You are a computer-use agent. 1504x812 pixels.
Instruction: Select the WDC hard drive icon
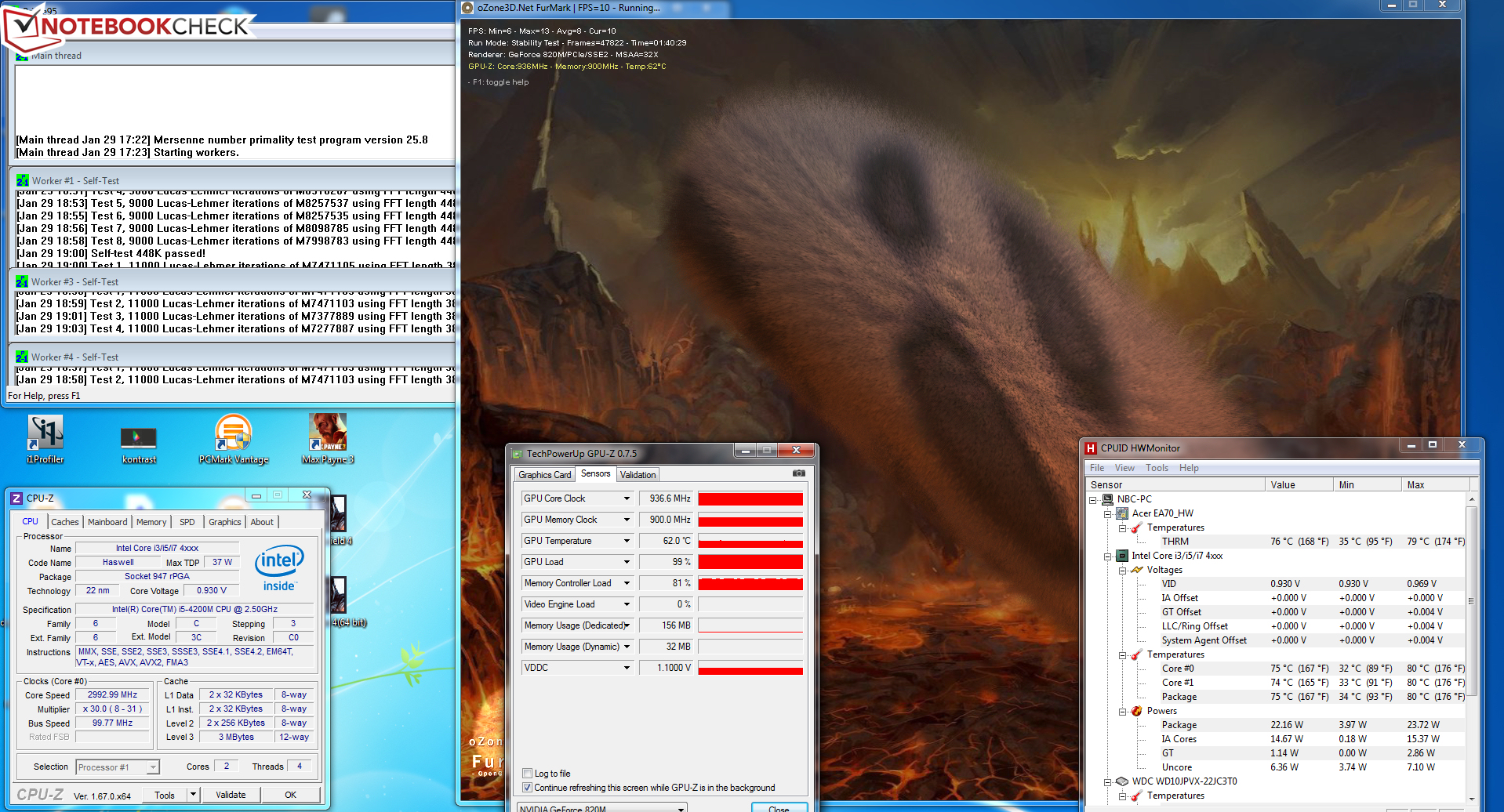pyautogui.click(x=1122, y=781)
